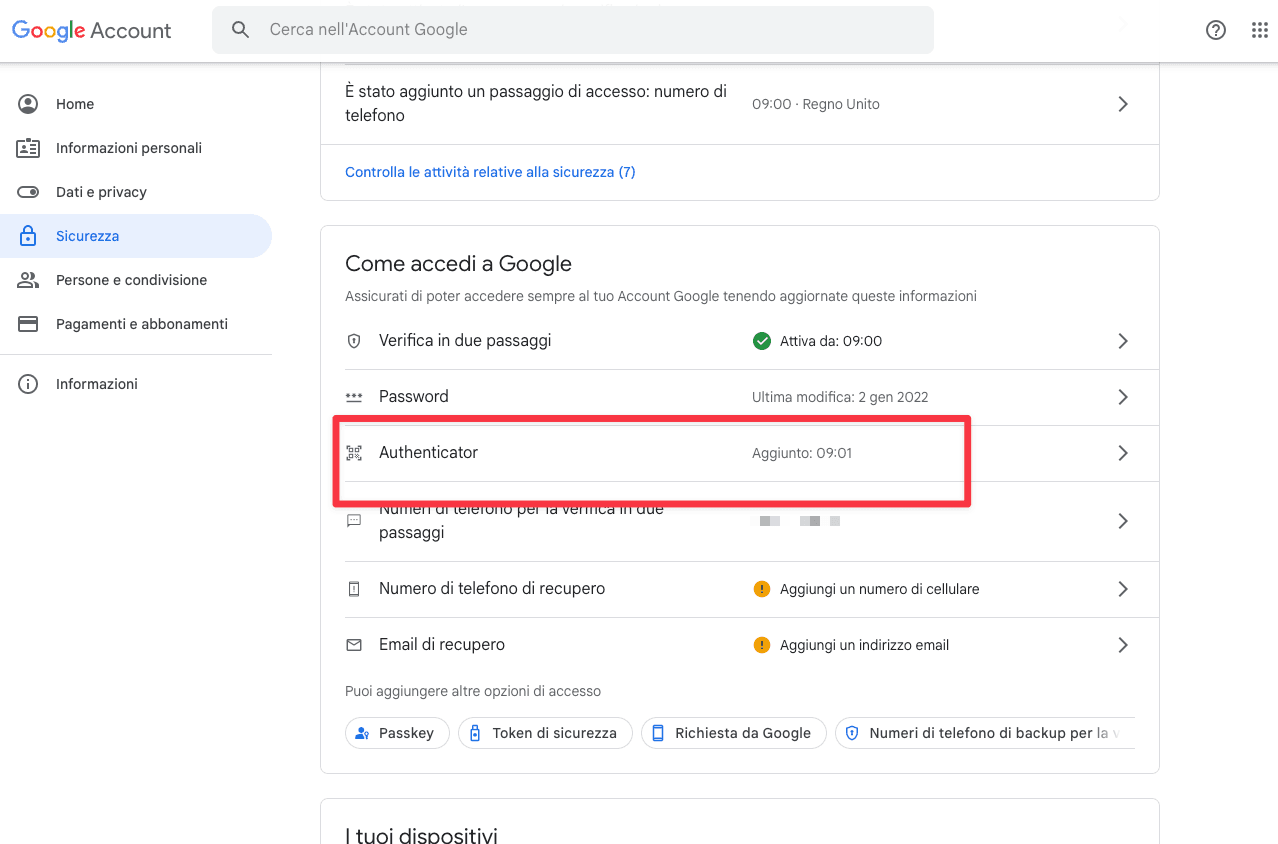Viewport: 1278px width, 844px height.
Task: Open the phone number sign-in activity chevron
Action: tap(1123, 104)
